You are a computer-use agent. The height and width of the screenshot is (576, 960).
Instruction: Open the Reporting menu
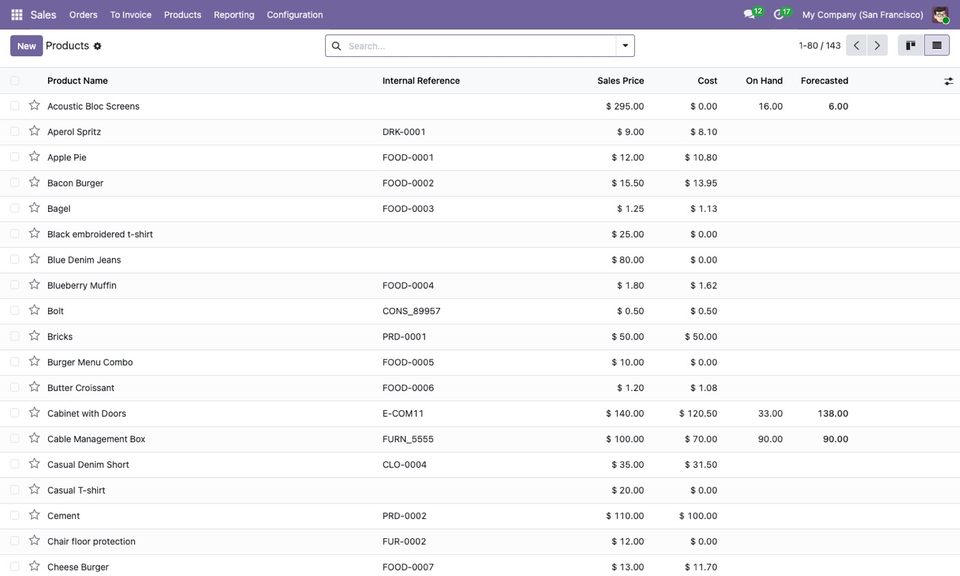point(234,15)
